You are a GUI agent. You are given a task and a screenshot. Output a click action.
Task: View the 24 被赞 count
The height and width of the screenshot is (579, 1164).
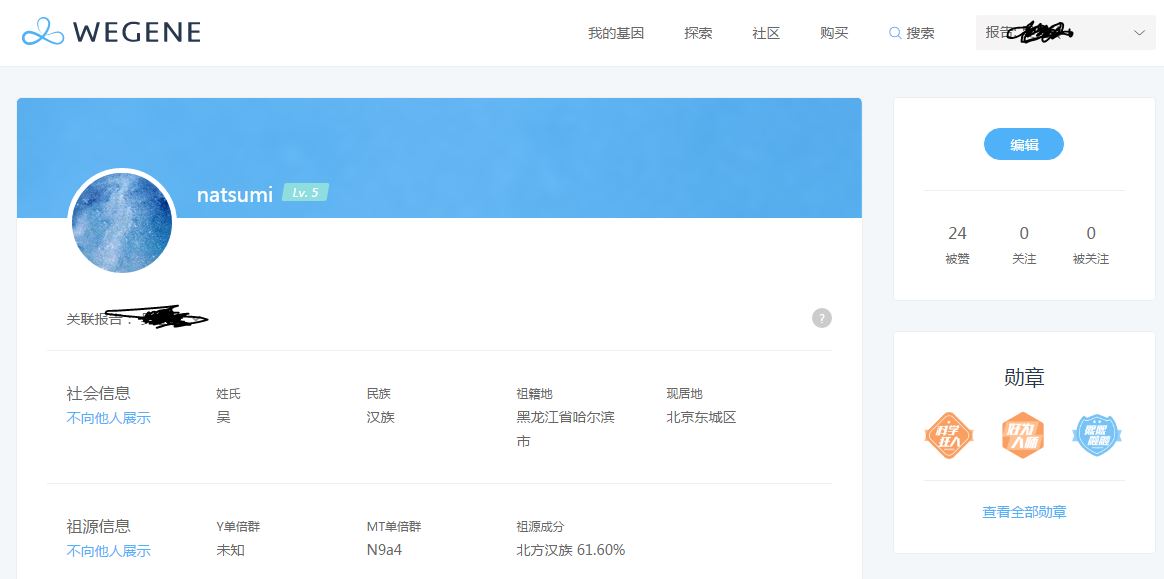pyautogui.click(x=957, y=243)
